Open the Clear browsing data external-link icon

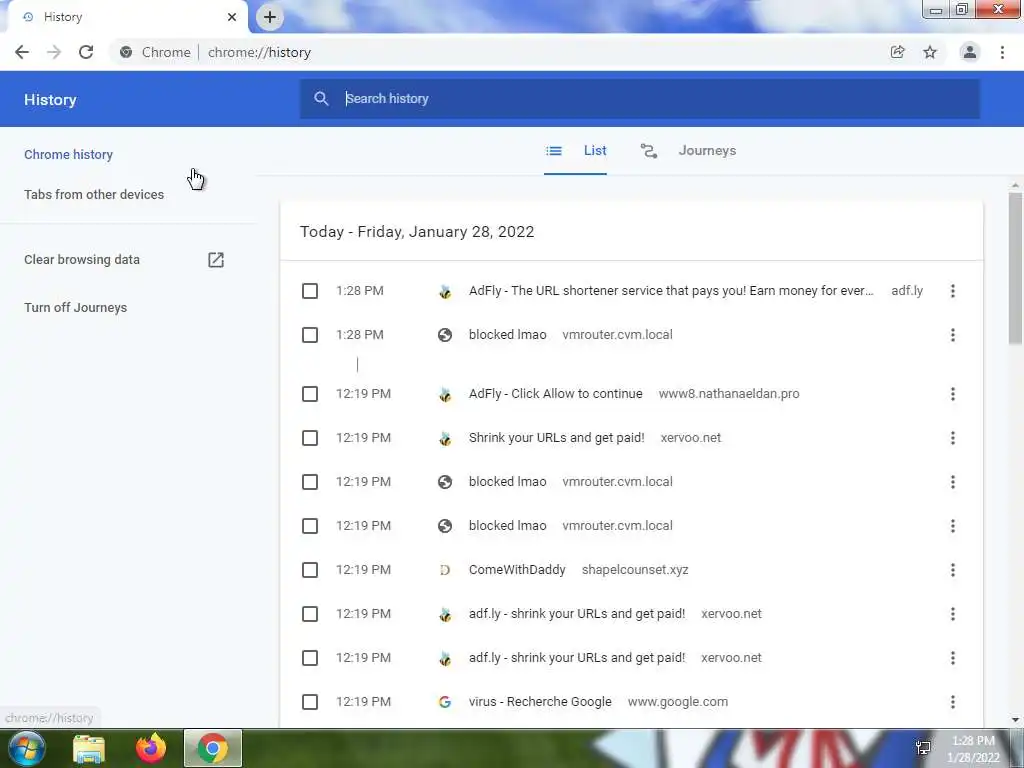click(216, 260)
